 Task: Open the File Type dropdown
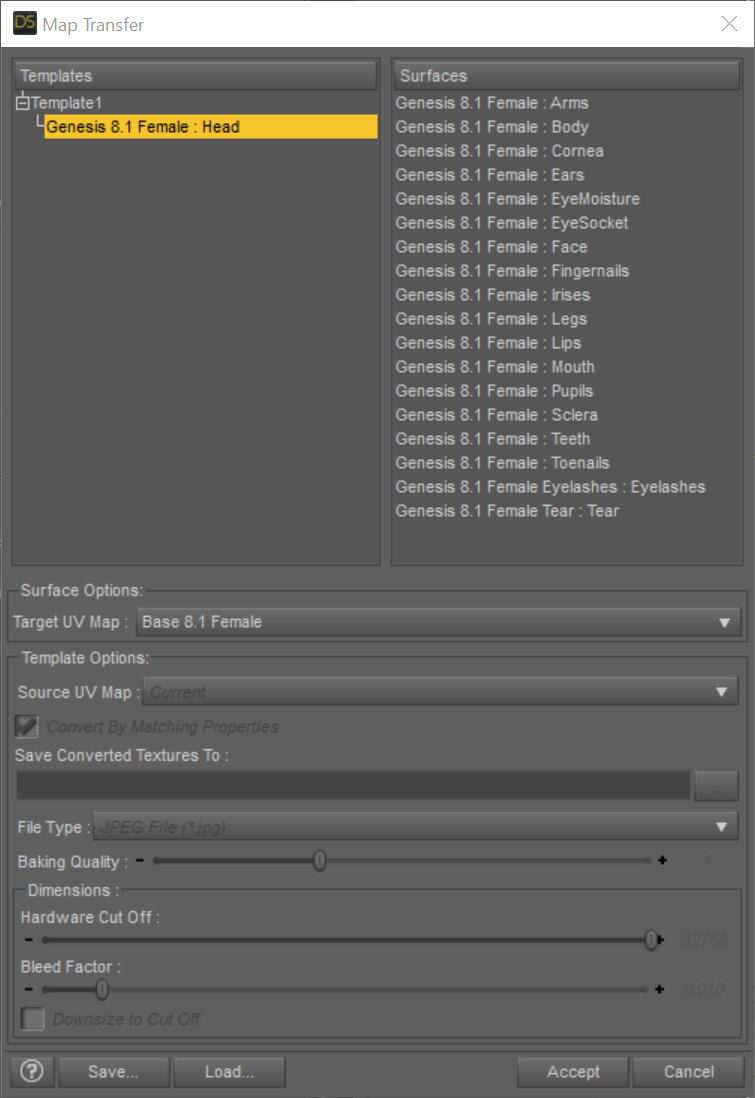click(415, 827)
